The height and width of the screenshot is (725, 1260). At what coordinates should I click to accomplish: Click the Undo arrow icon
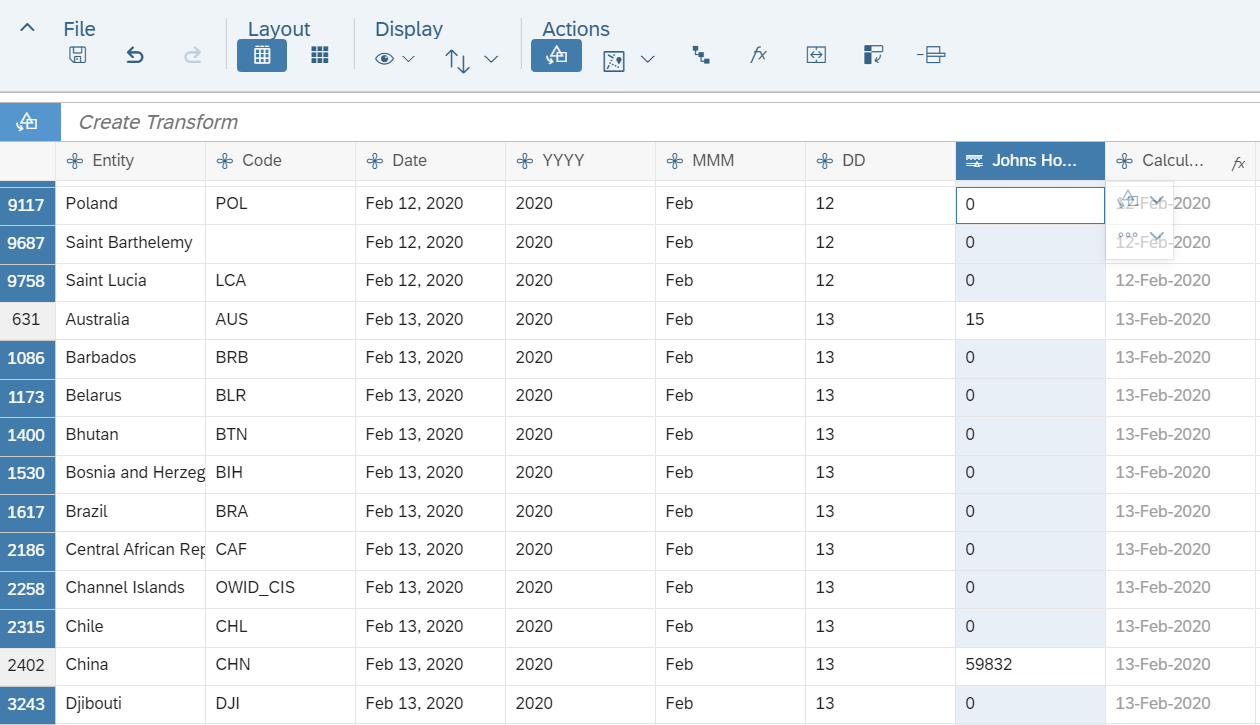tap(135, 56)
